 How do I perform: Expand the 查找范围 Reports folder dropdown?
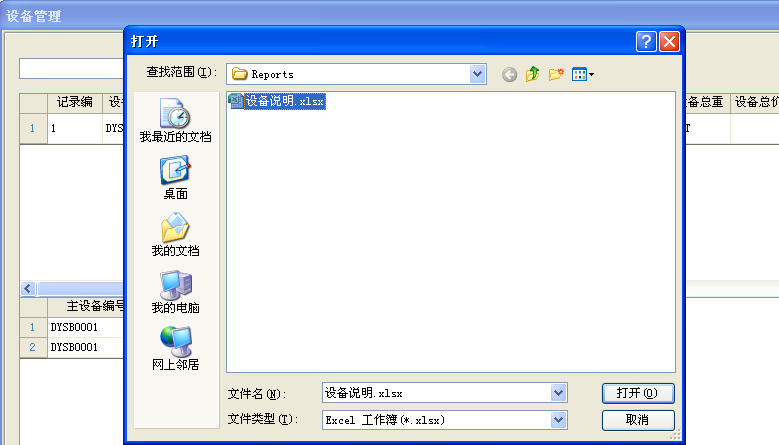coord(478,74)
